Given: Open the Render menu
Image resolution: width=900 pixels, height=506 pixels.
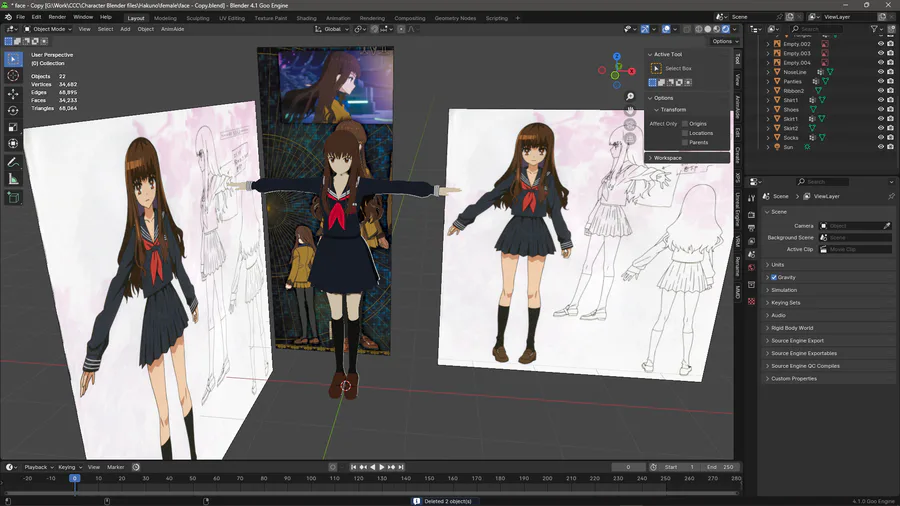Looking at the screenshot, I should tap(57, 17).
